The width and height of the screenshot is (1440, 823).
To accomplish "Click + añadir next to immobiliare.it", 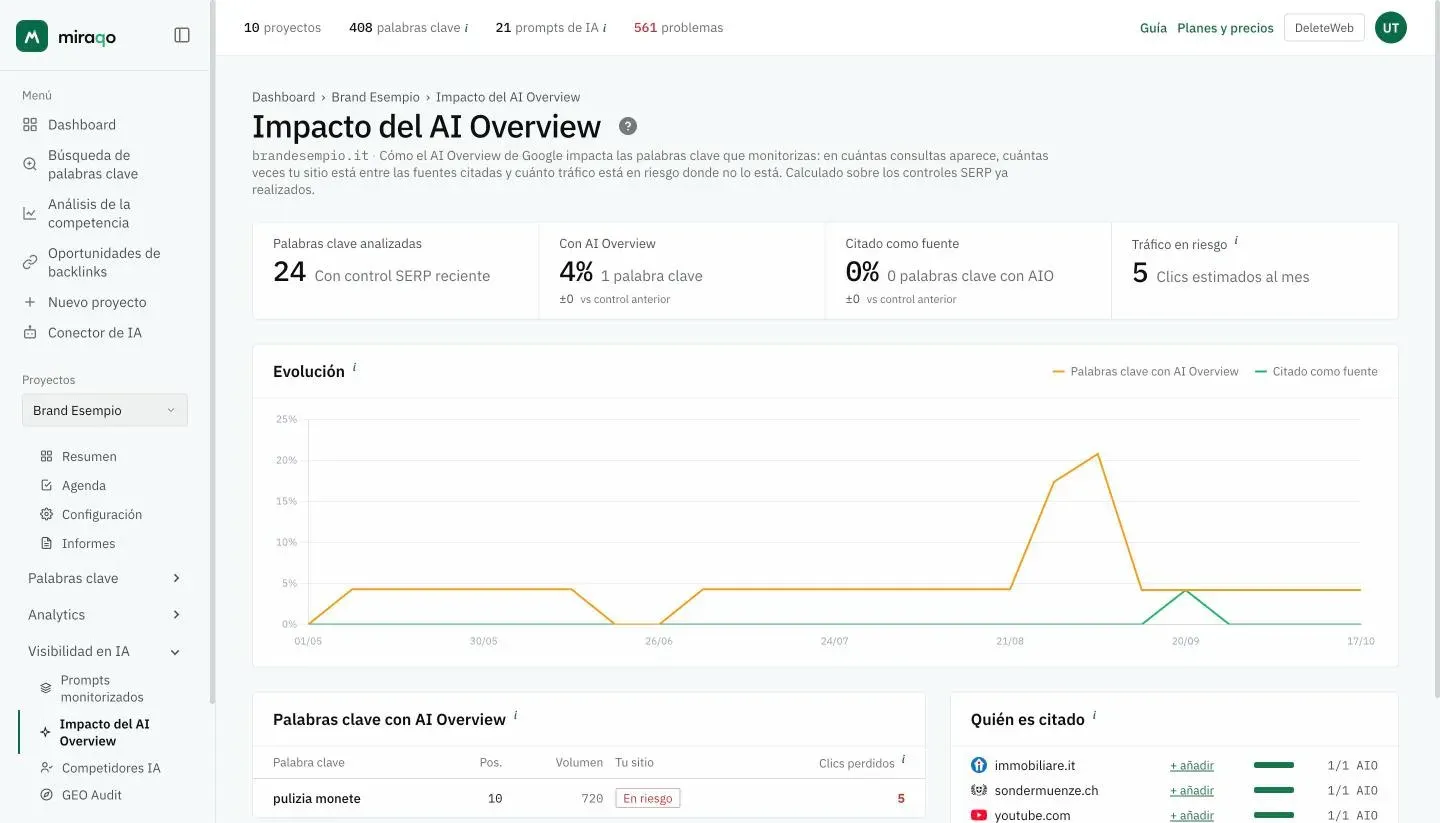I will tap(1192, 766).
